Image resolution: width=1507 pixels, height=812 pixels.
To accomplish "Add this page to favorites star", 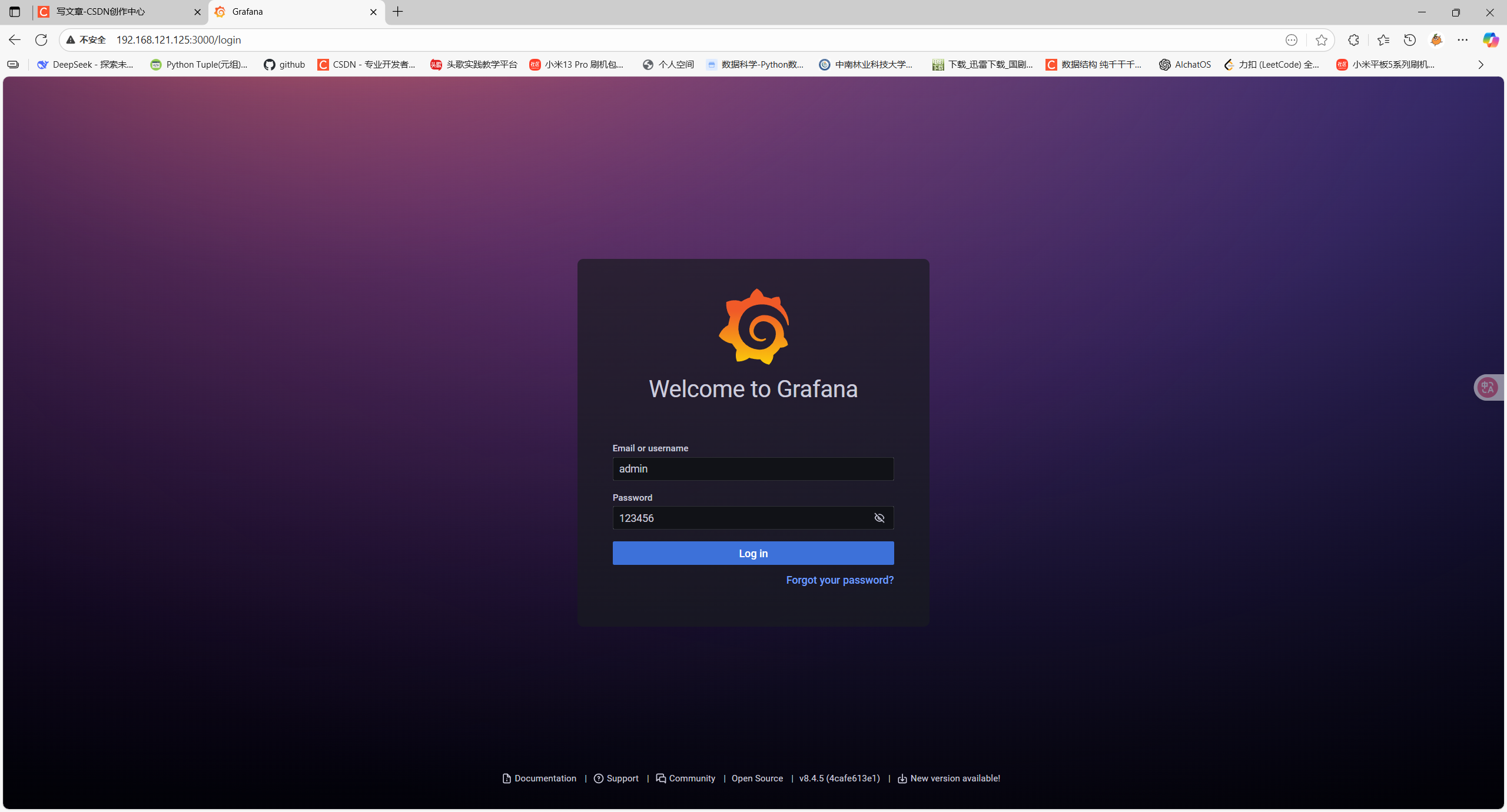I will coord(1322,40).
